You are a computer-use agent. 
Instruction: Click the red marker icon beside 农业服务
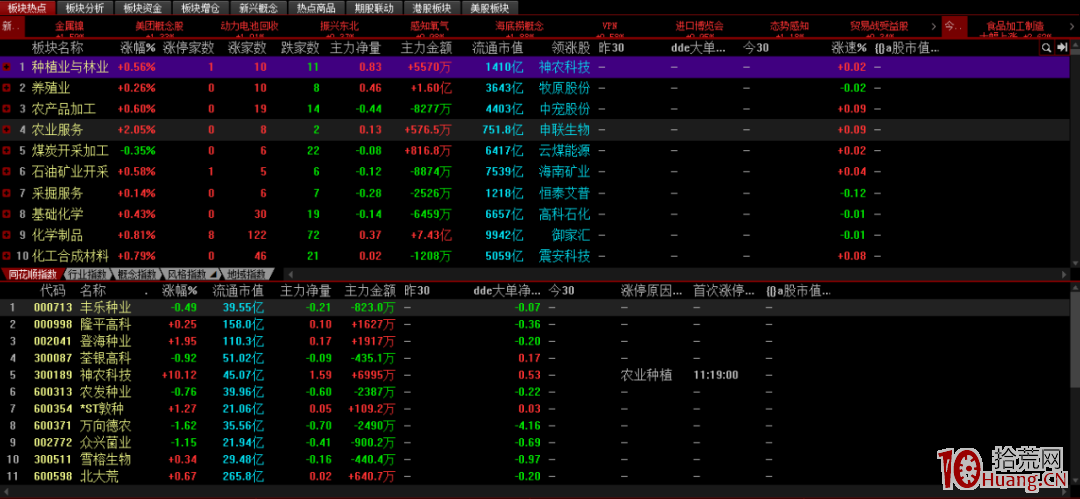pyautogui.click(x=7, y=130)
